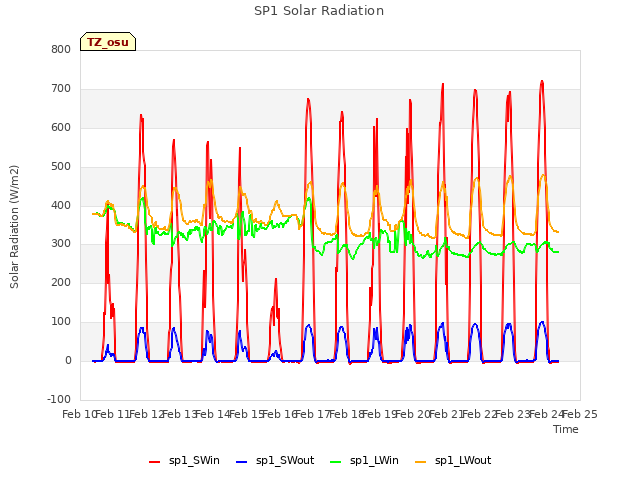Click the blue SWout peak near Feb 24
Viewport: 640px width, 480px height.
542,322
